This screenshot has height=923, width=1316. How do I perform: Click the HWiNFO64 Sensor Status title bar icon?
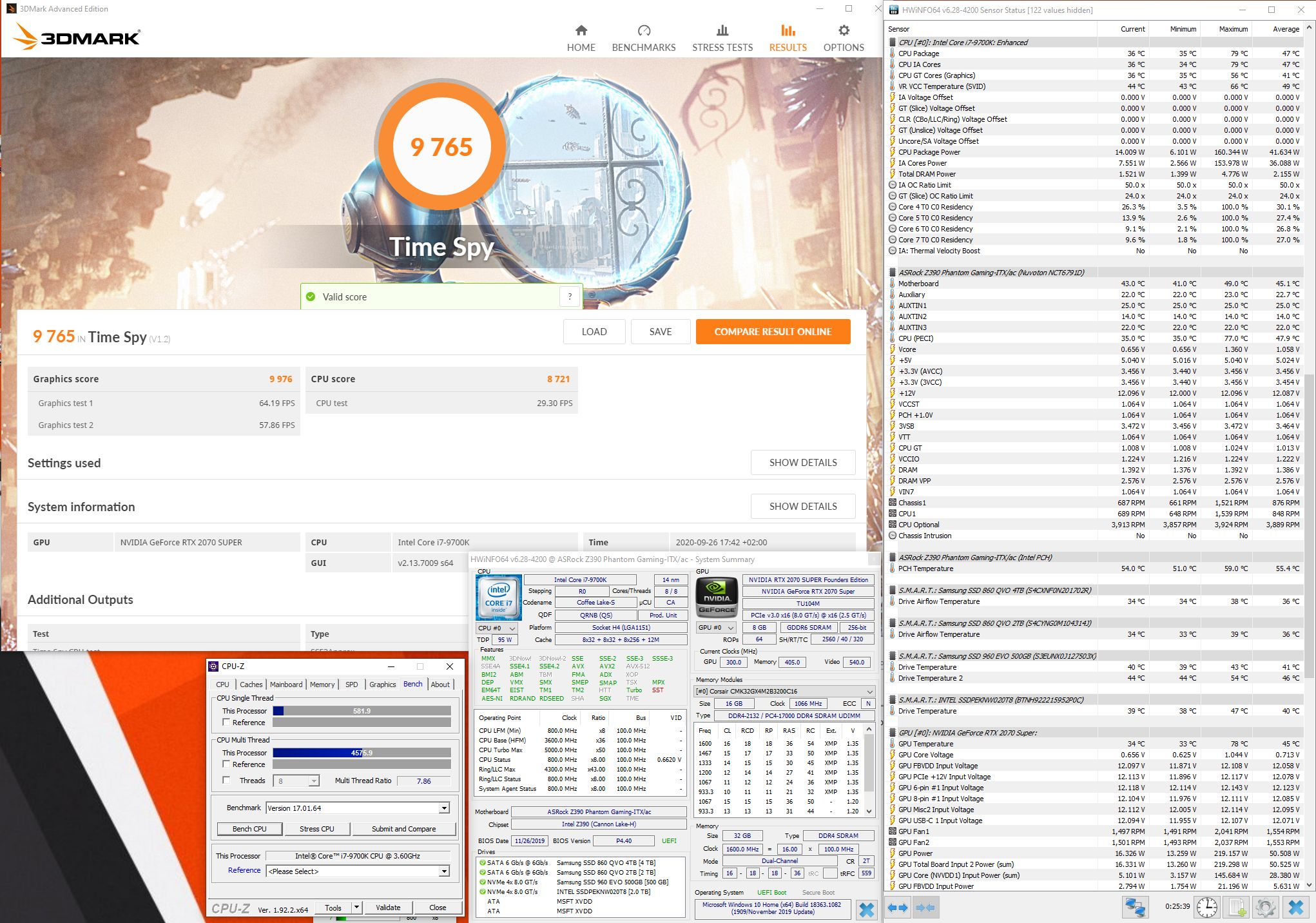pos(894,10)
